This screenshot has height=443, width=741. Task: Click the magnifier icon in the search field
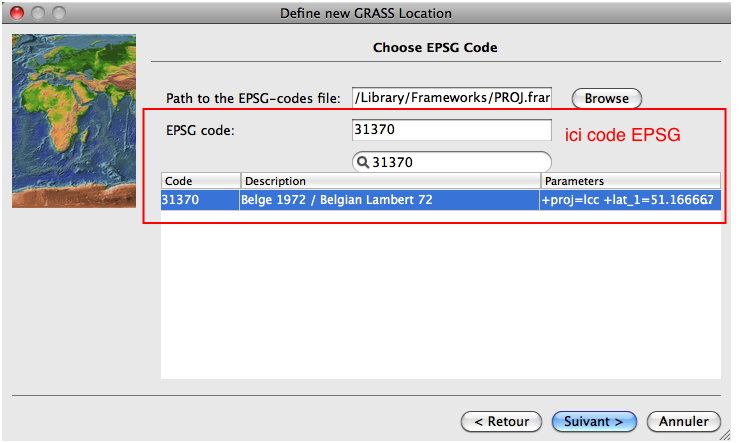coord(364,162)
